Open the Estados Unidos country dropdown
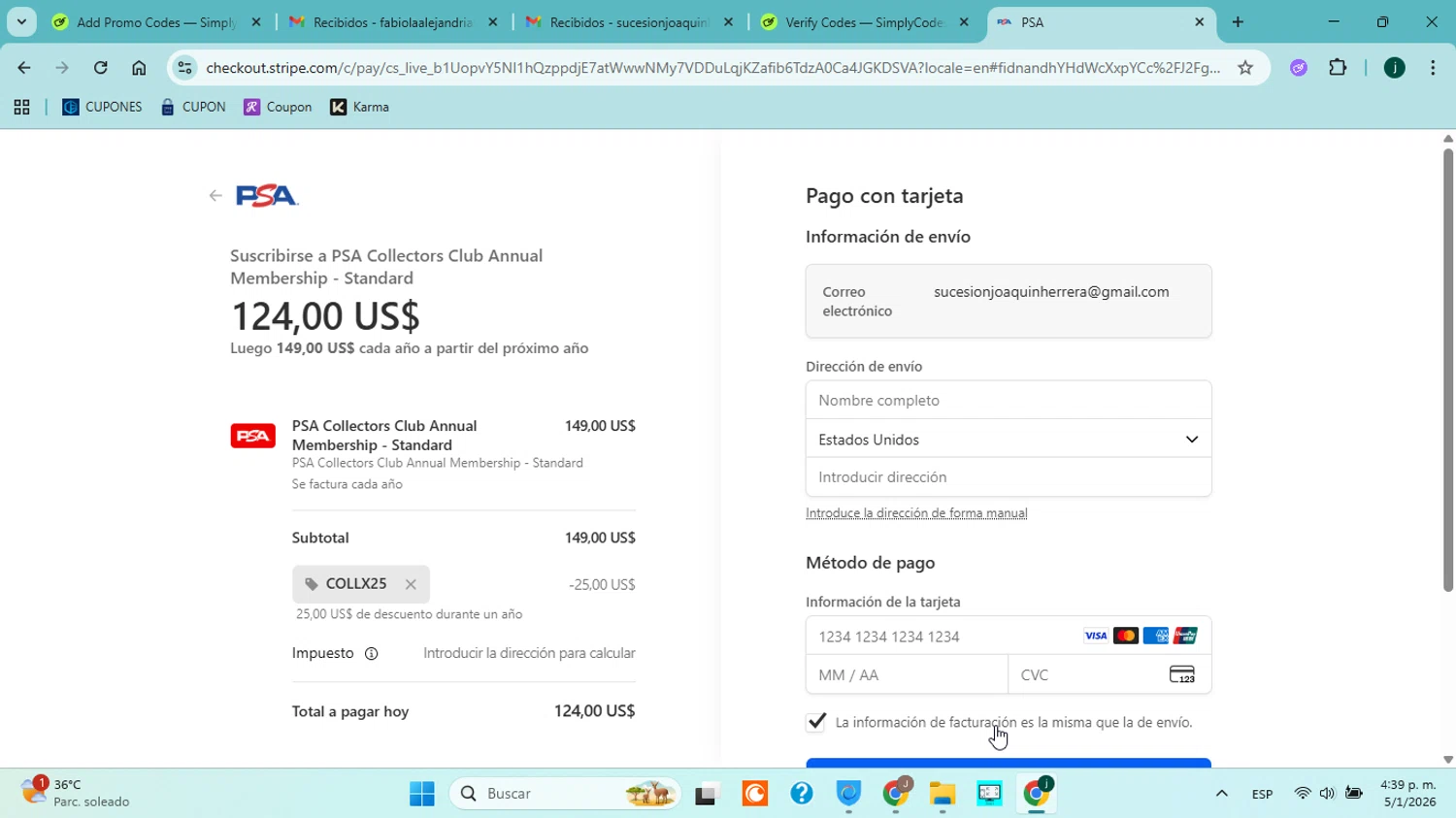1456x818 pixels. point(1009,440)
